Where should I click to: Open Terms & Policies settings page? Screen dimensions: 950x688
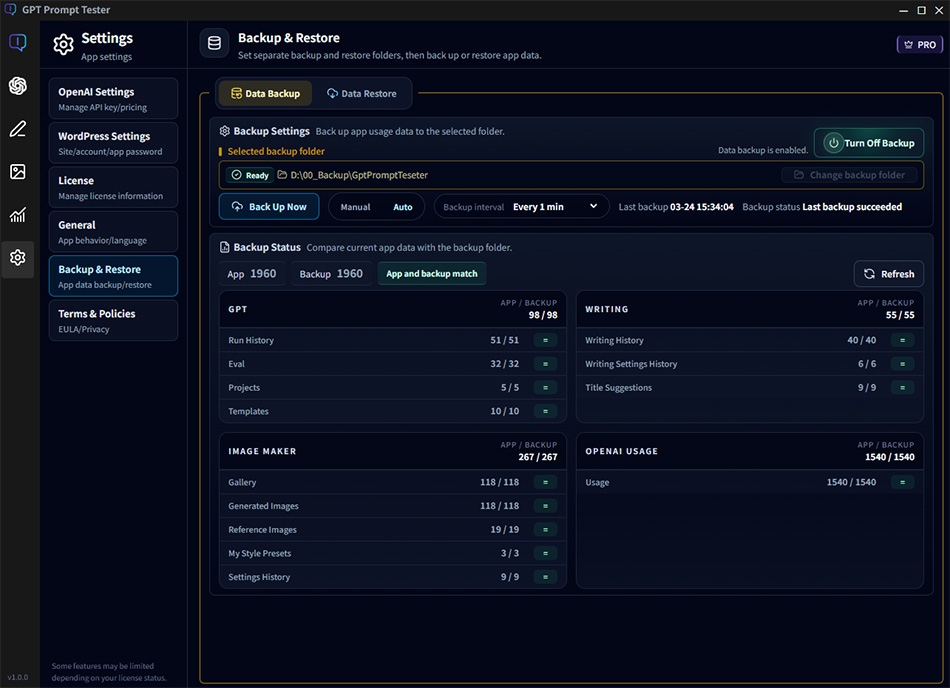113,320
